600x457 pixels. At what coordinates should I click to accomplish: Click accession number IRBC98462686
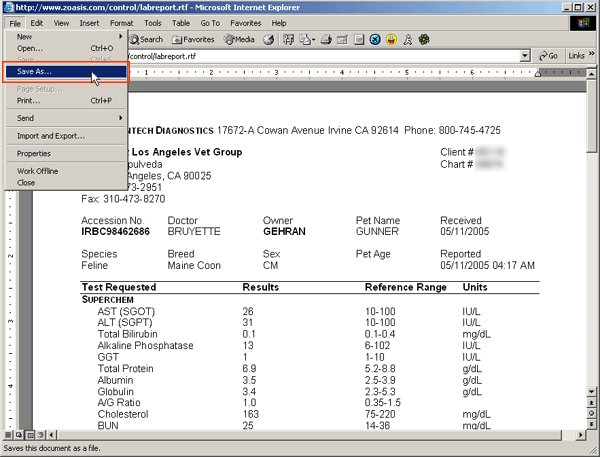point(115,232)
